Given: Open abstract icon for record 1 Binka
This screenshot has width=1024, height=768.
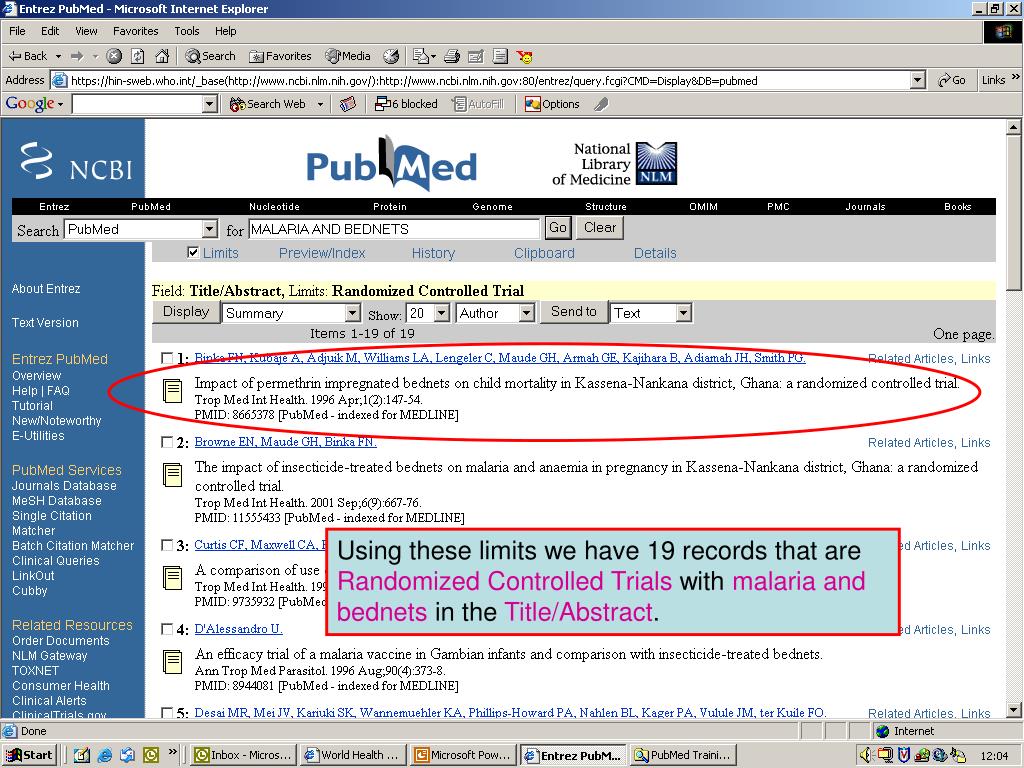Looking at the screenshot, I should (172, 391).
